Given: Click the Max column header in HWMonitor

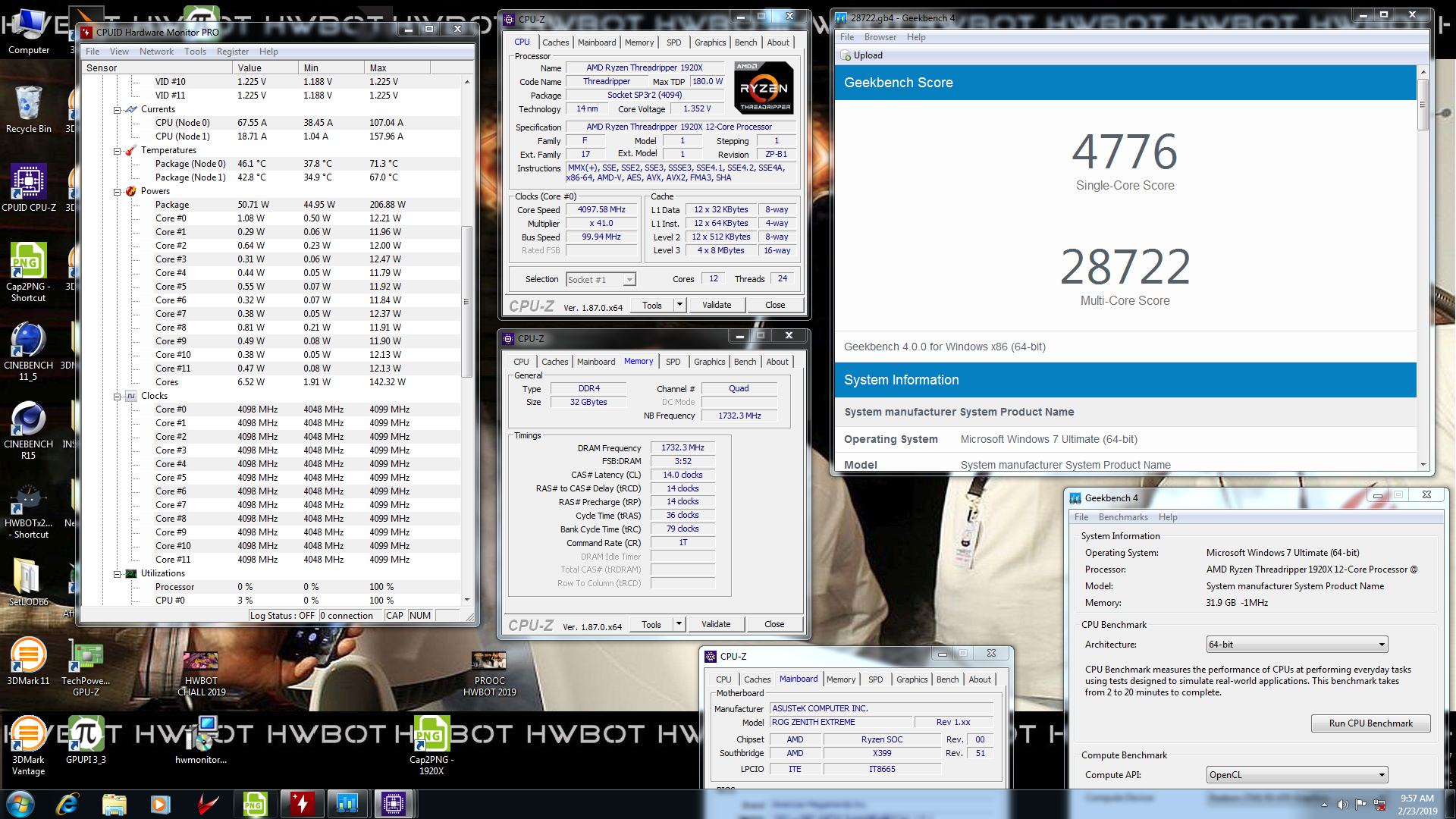Looking at the screenshot, I should pyautogui.click(x=397, y=67).
